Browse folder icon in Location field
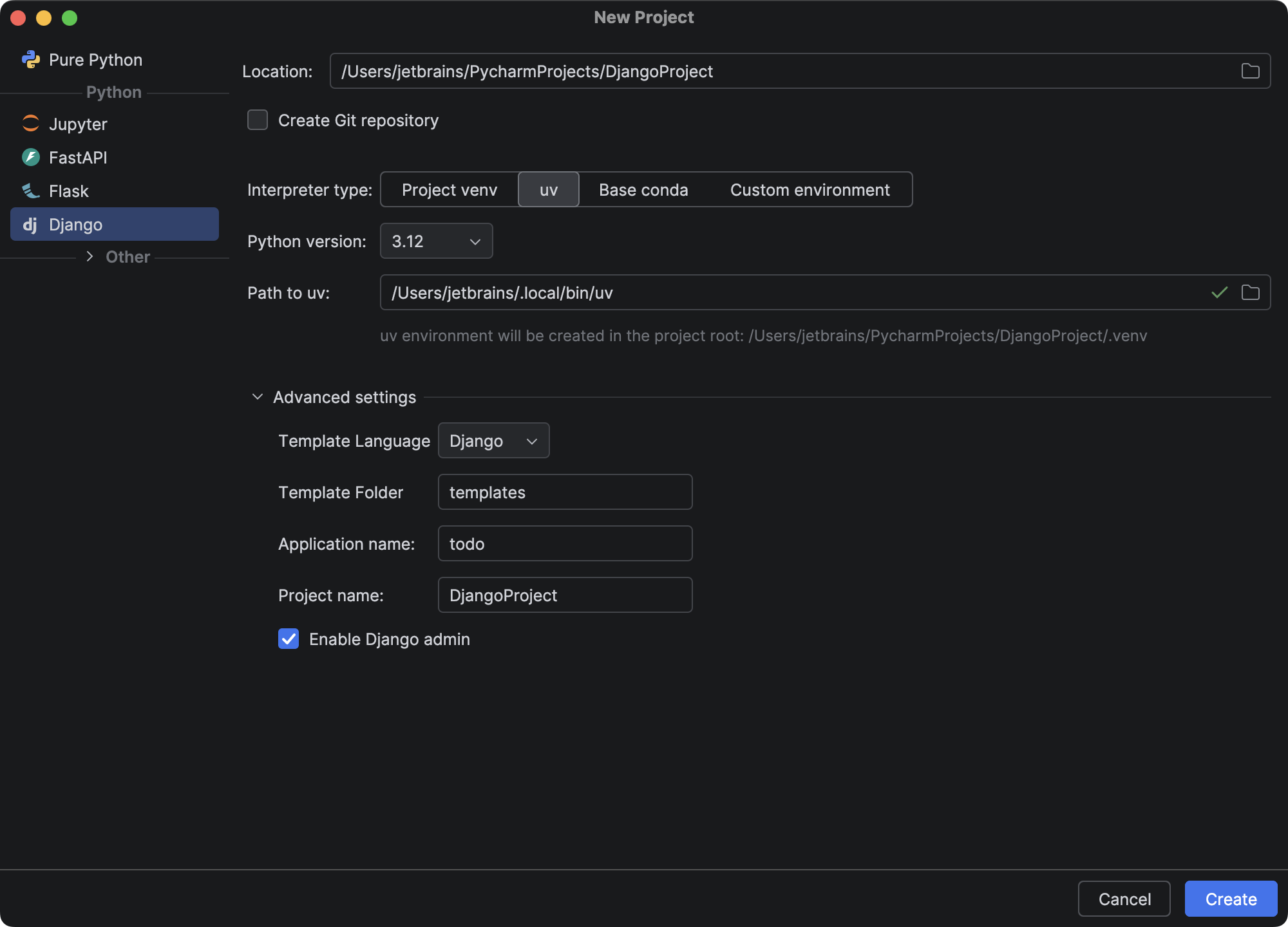The image size is (1288, 927). (x=1250, y=71)
